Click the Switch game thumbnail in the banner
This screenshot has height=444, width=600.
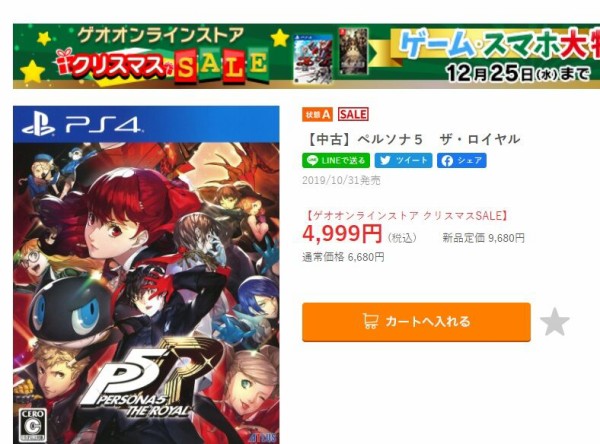[353, 51]
